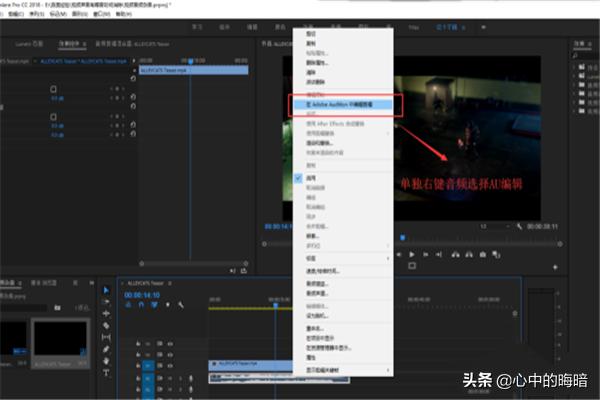Click Effect Controls bottom zoom scrollbar

click(194, 263)
